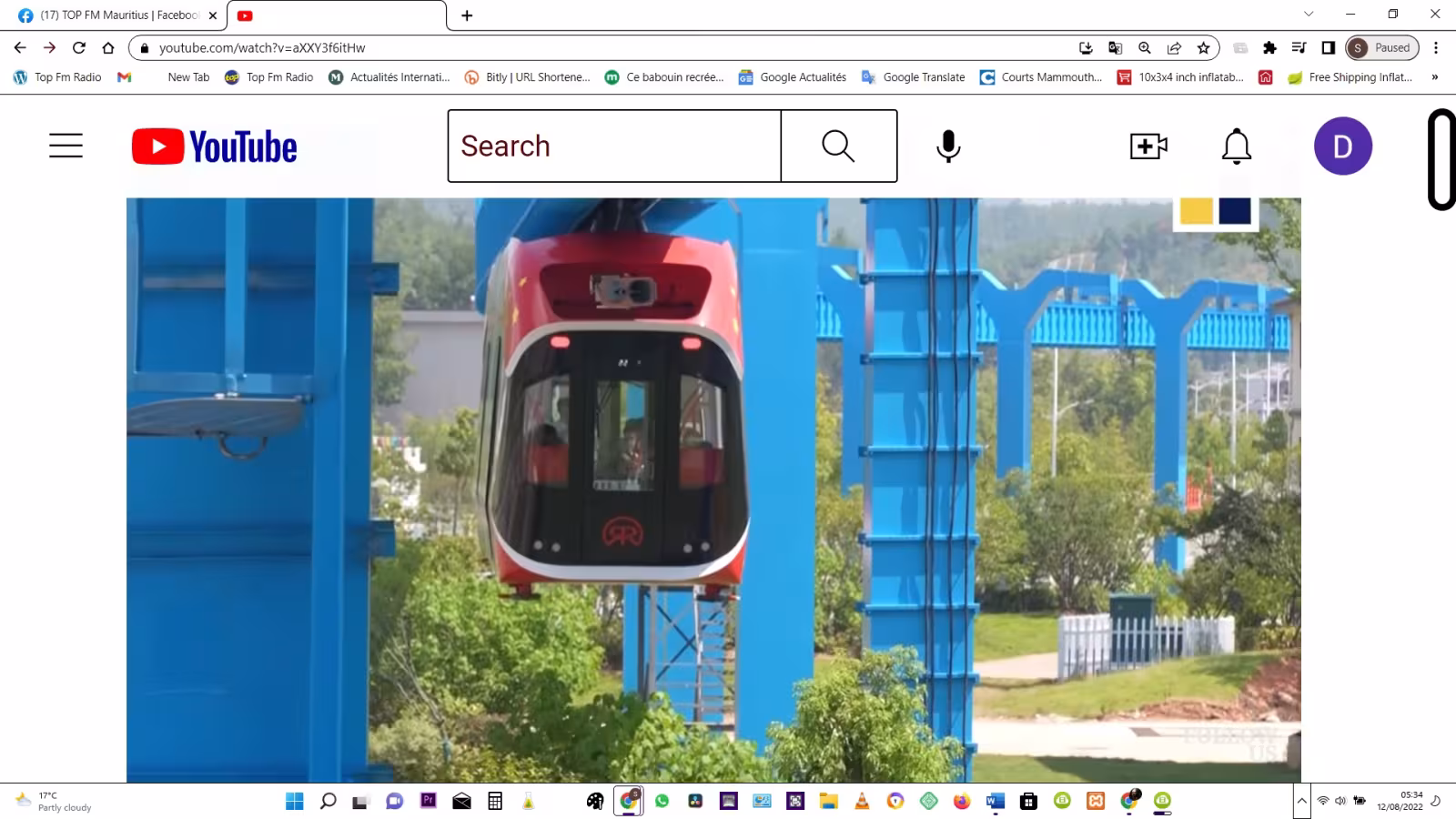1456x819 pixels.
Task: Click the yellow square on the video
Action: point(1196,210)
